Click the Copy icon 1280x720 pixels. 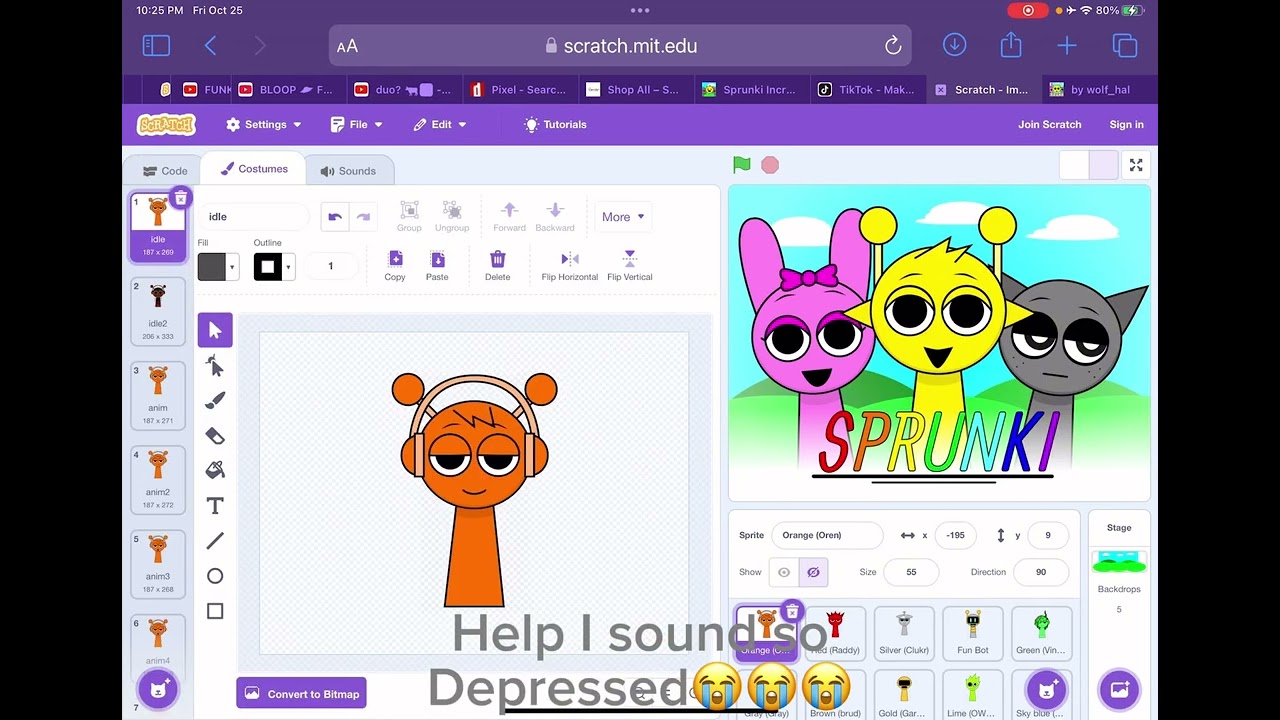[395, 265]
